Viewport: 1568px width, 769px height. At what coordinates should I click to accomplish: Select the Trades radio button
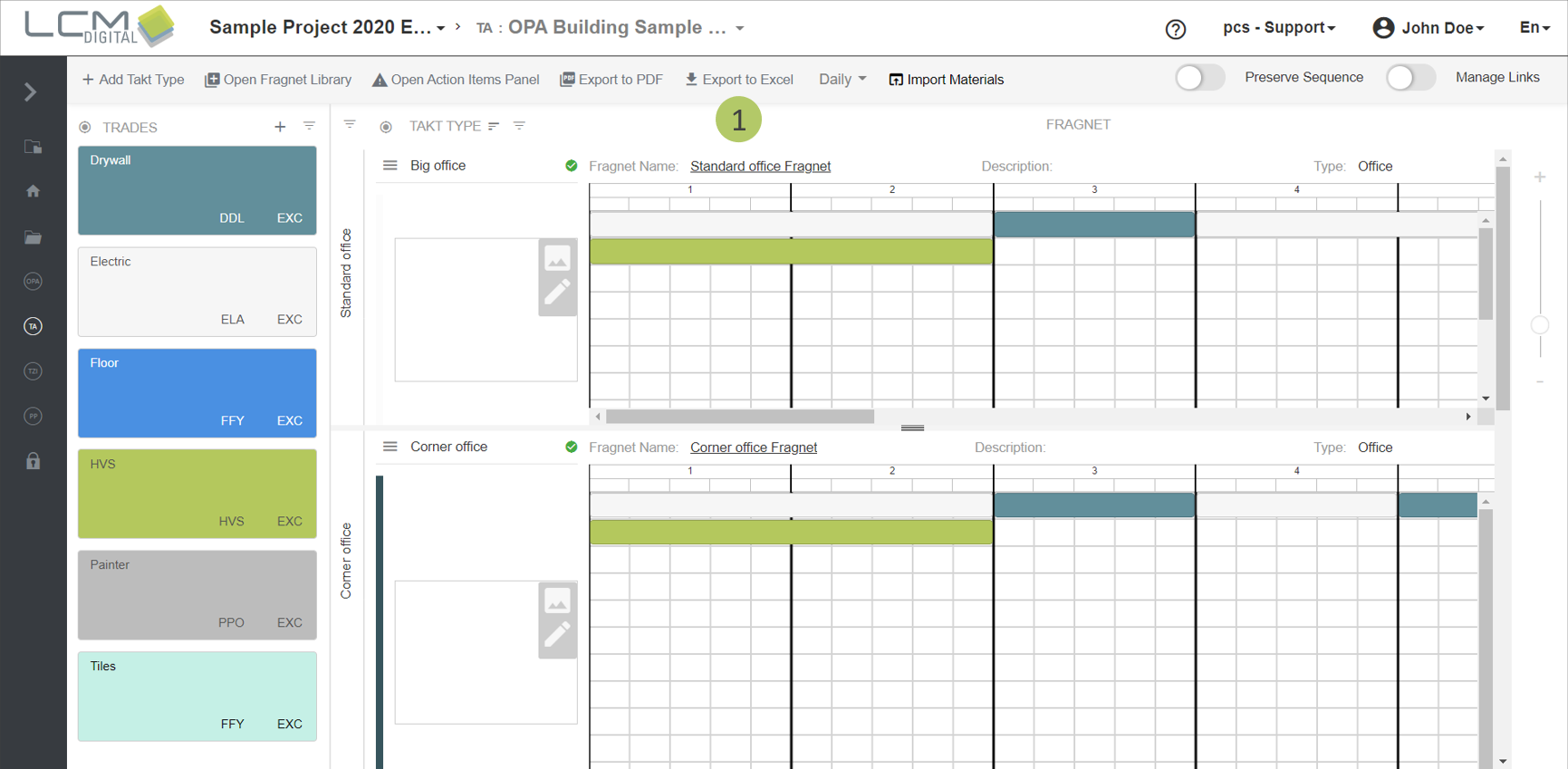tap(85, 128)
